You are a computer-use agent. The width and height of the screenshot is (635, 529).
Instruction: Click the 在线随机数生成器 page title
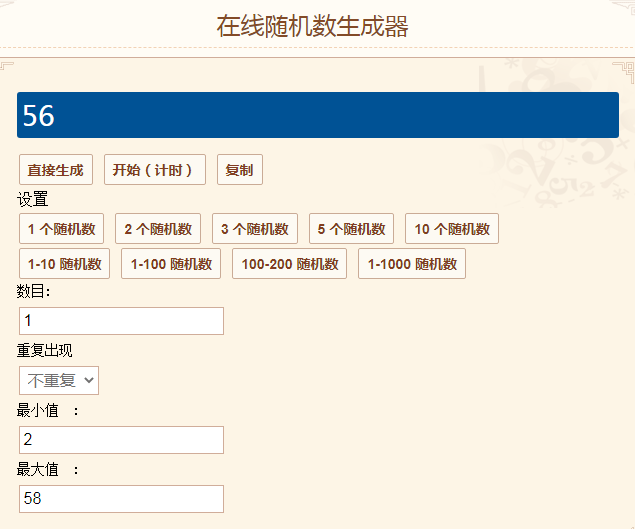312,26
